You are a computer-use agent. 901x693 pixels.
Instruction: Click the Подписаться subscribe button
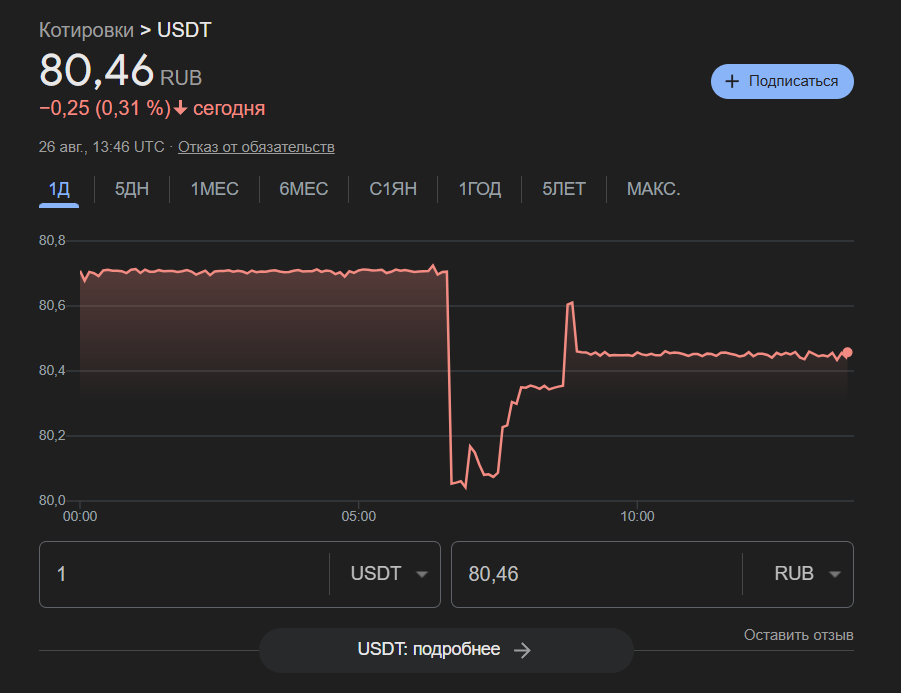782,81
